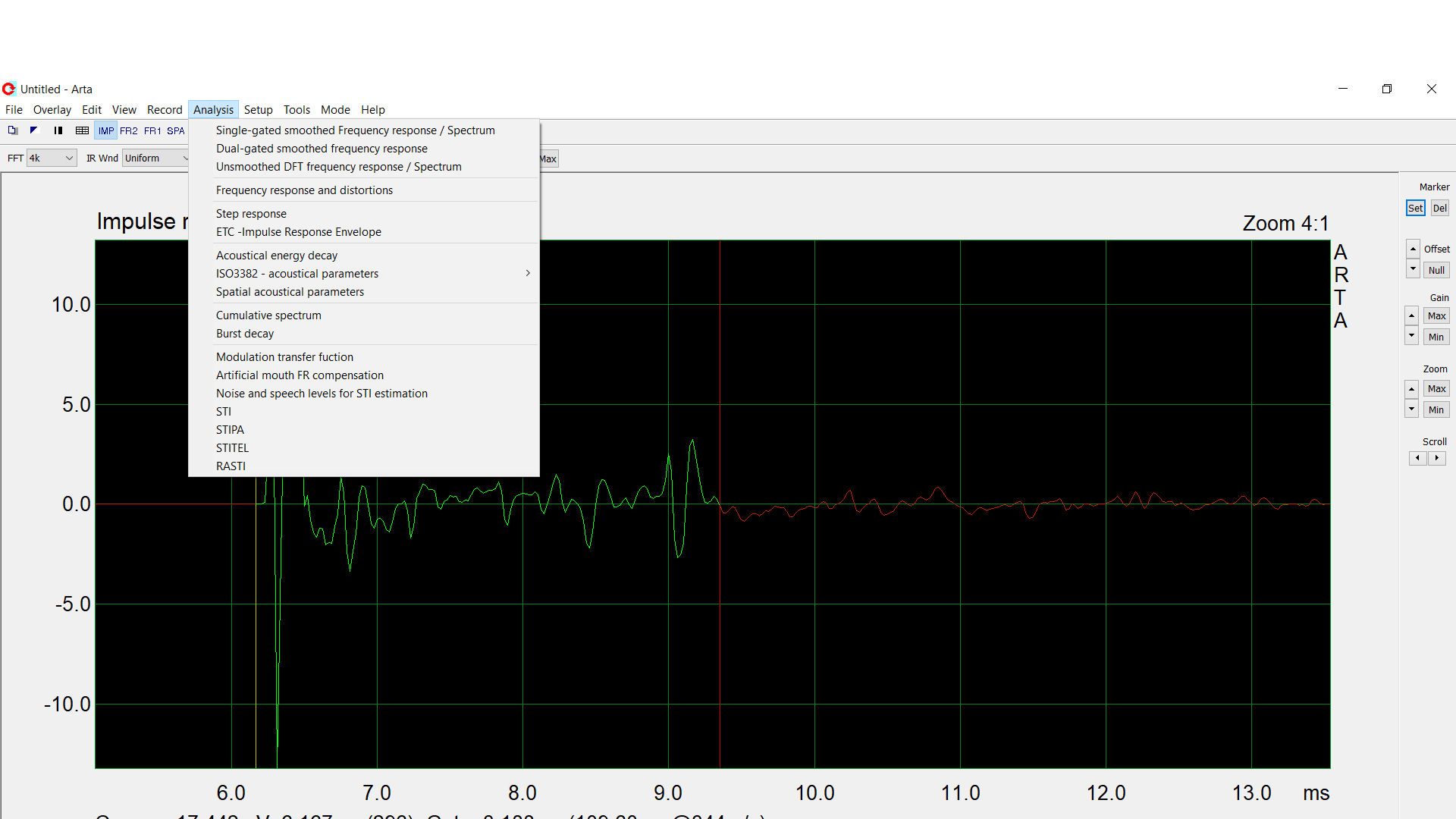Minimize the Arta window
1456x819 pixels.
point(1343,89)
